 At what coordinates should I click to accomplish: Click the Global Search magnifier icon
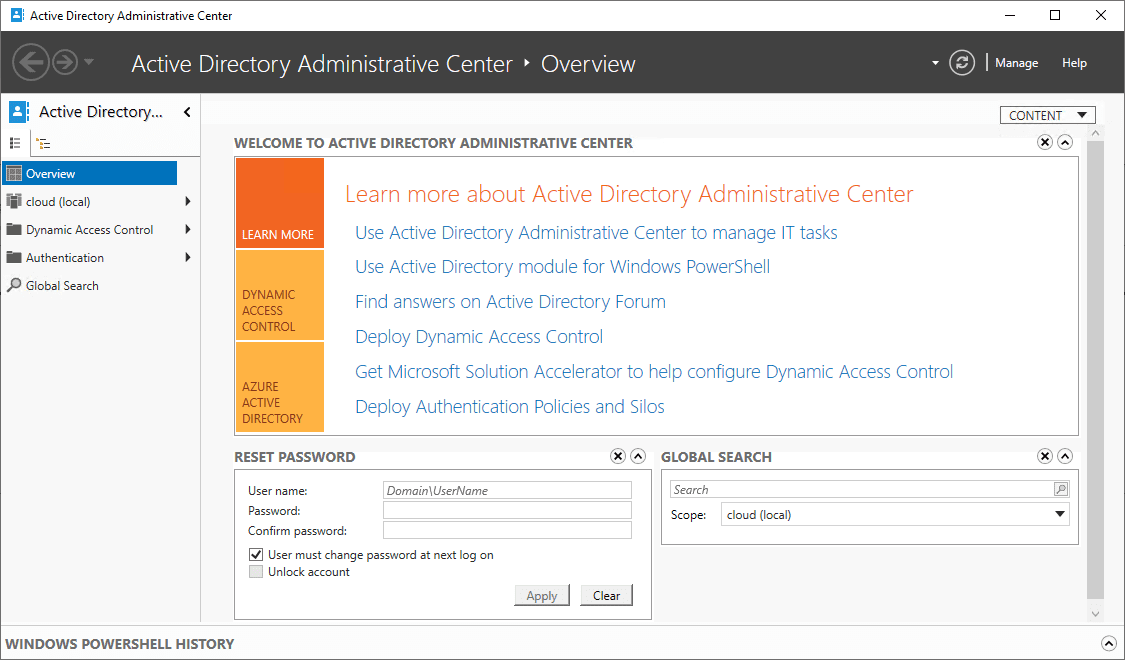(x=1061, y=490)
